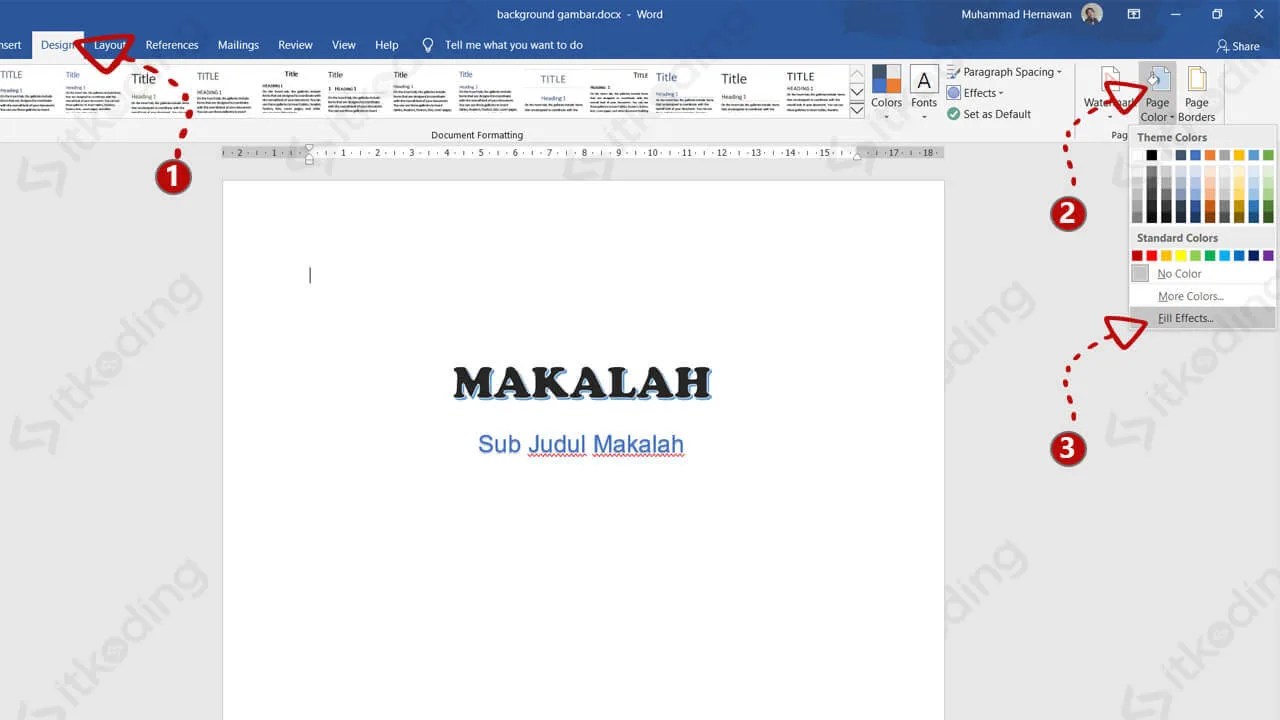The image size is (1280, 720).
Task: Click the user name Muhammad Hernawan
Action: (x=1018, y=14)
